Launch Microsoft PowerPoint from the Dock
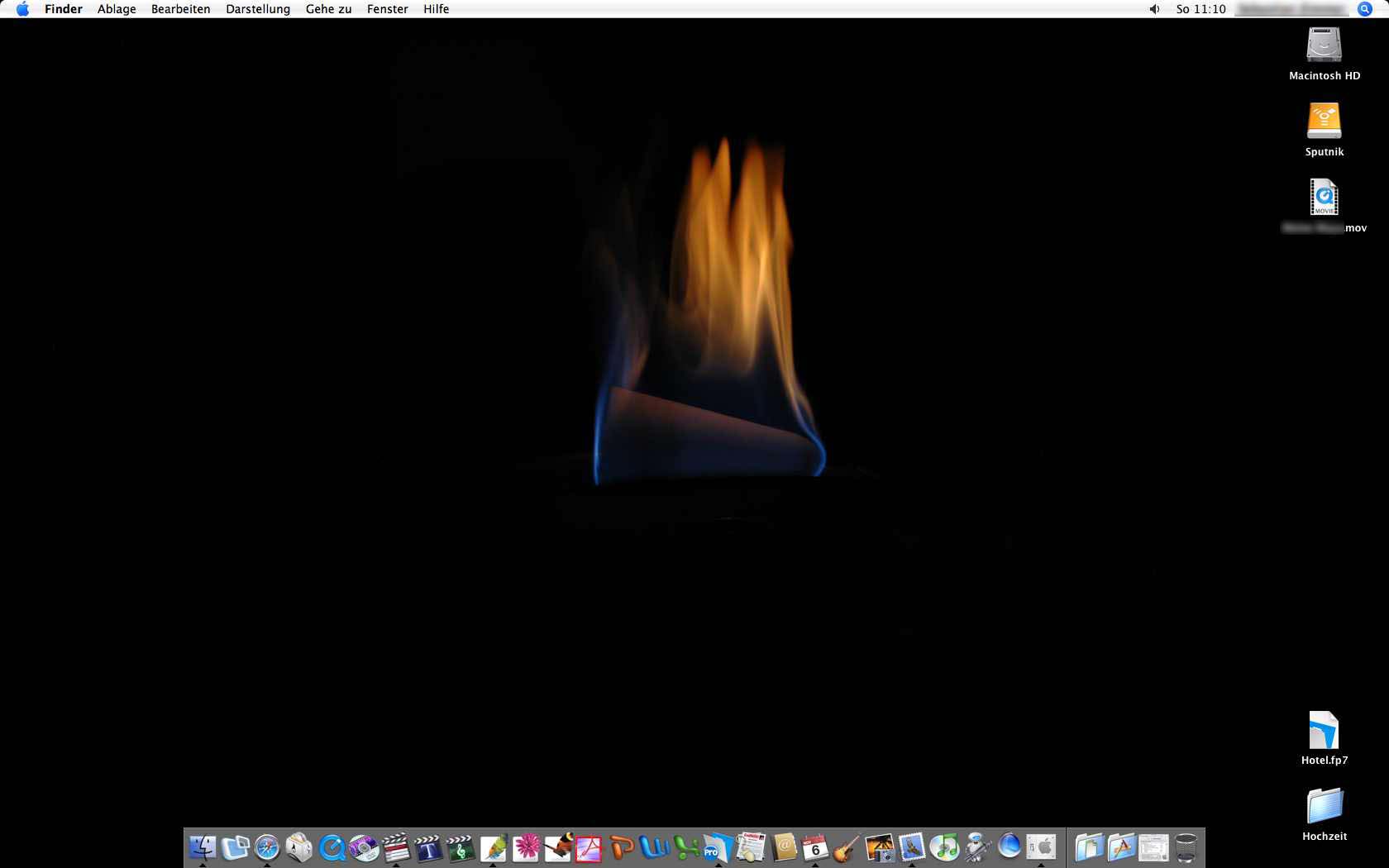 [622, 847]
